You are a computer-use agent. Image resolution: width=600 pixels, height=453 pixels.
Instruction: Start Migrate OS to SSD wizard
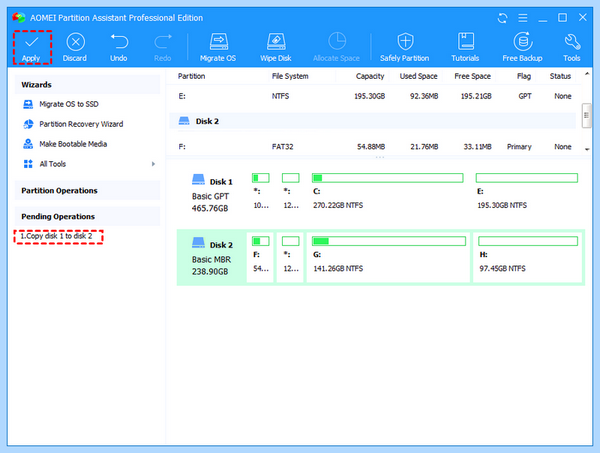click(69, 104)
